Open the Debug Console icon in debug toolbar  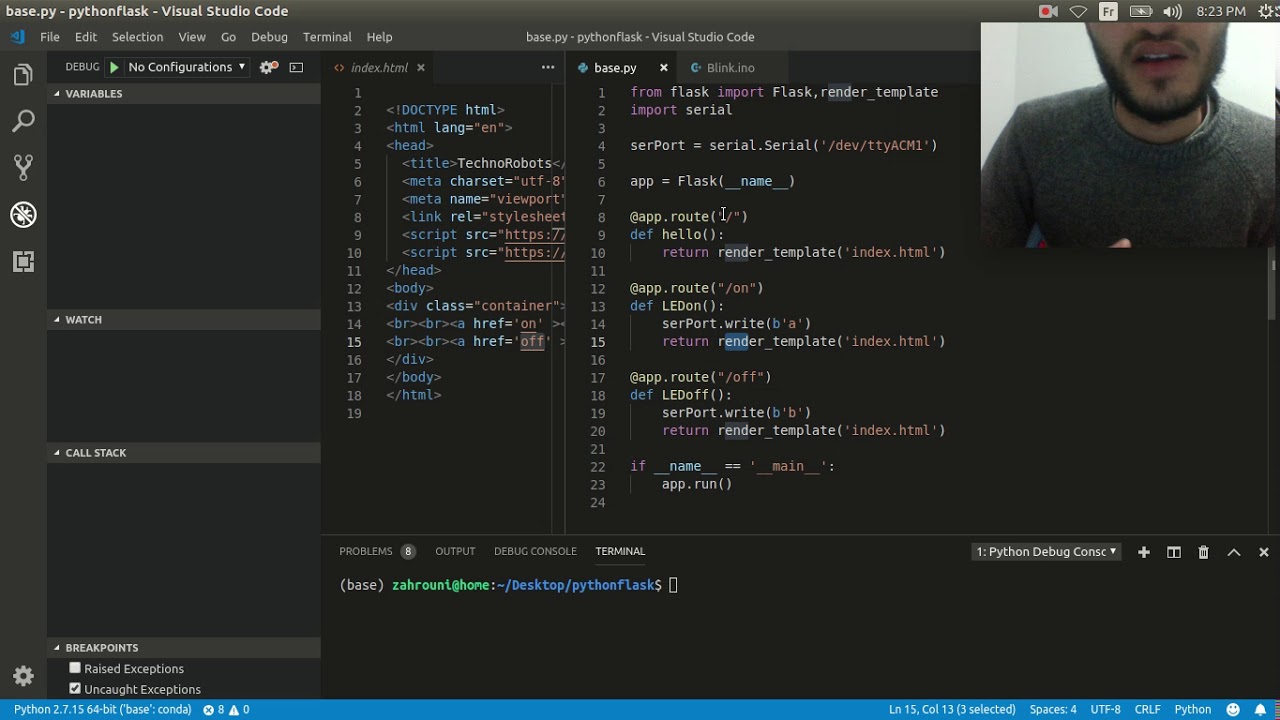[x=296, y=67]
